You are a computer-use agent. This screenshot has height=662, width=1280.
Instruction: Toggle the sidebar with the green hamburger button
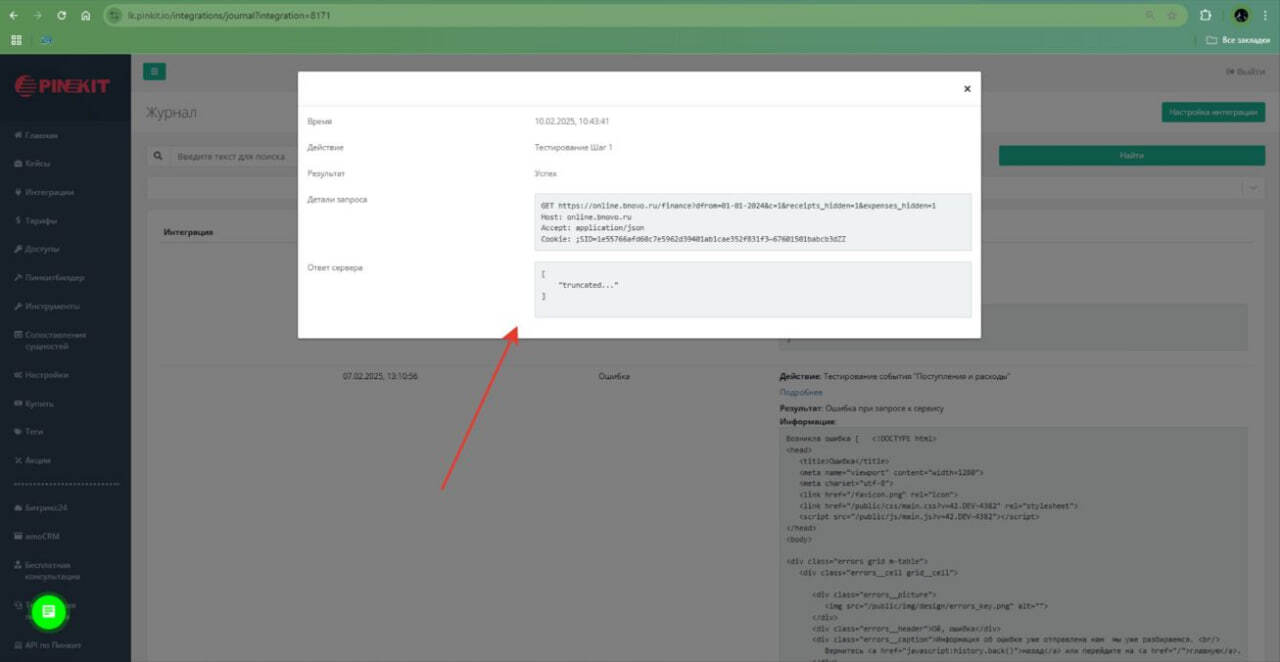tap(154, 72)
